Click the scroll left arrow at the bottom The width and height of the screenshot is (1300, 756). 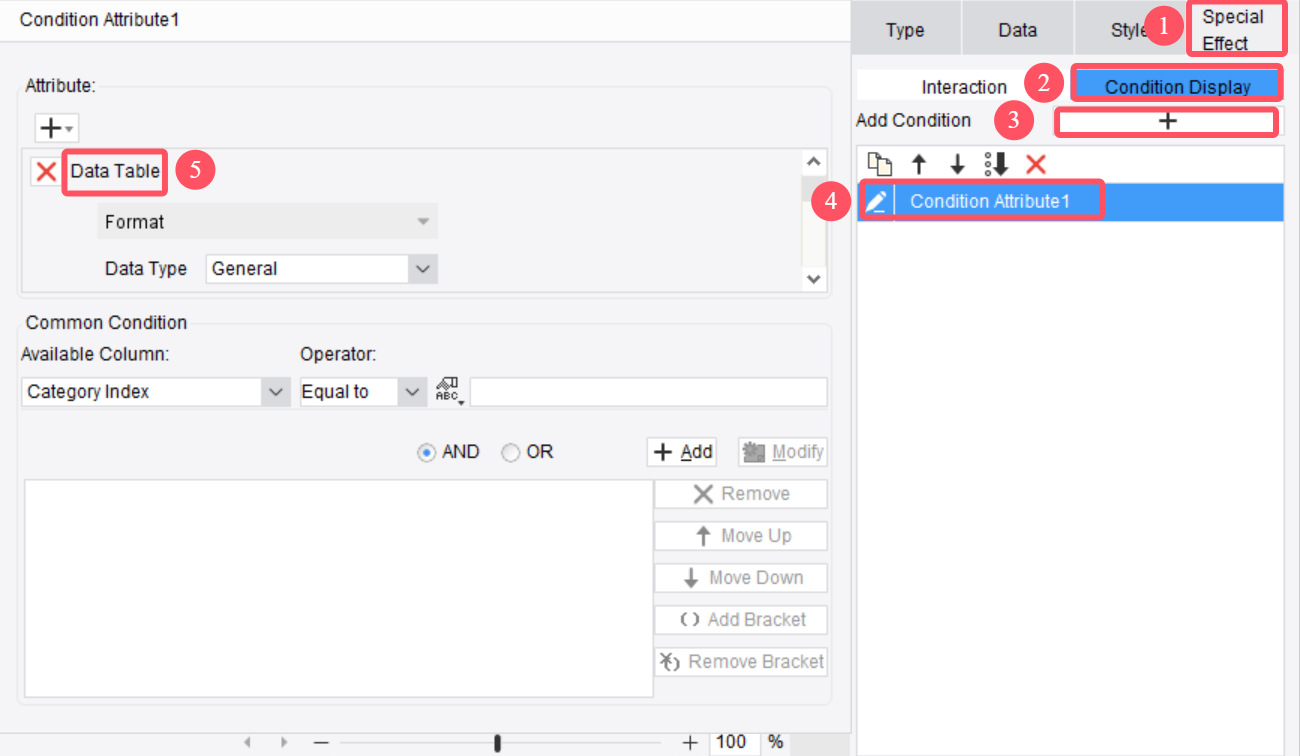point(247,742)
